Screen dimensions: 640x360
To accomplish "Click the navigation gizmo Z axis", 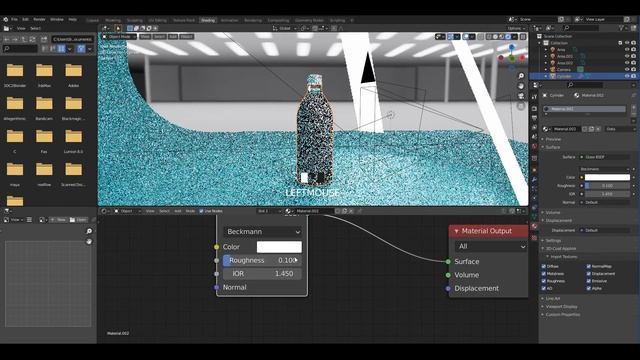I will [511, 48].
